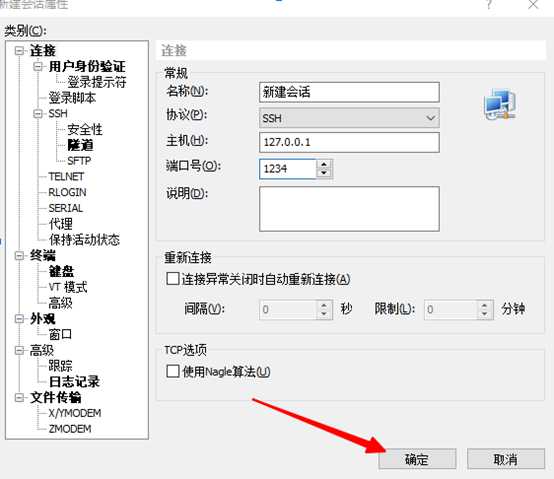Image resolution: width=554 pixels, height=479 pixels.
Task: Select 键盘 keyboard tree item
Action: 61,271
